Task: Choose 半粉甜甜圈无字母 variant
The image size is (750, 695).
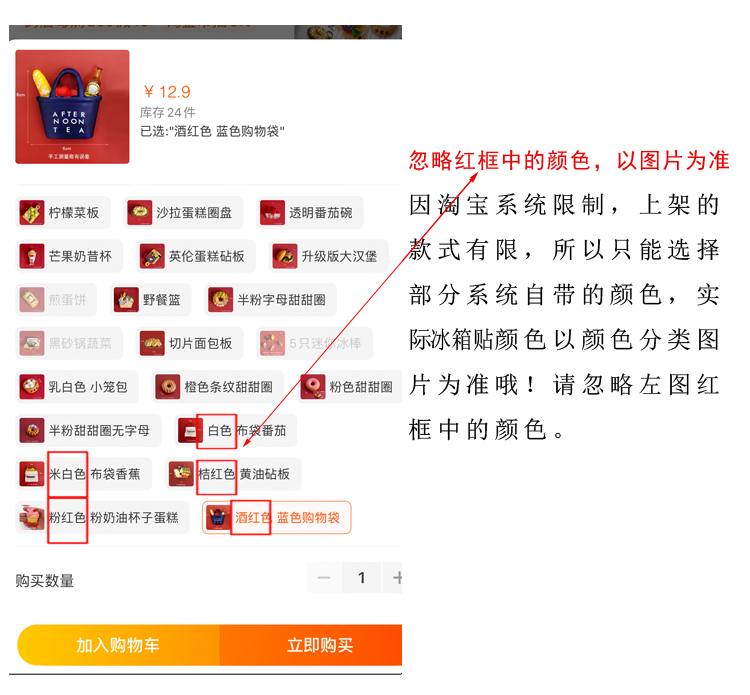Action: click(88, 430)
